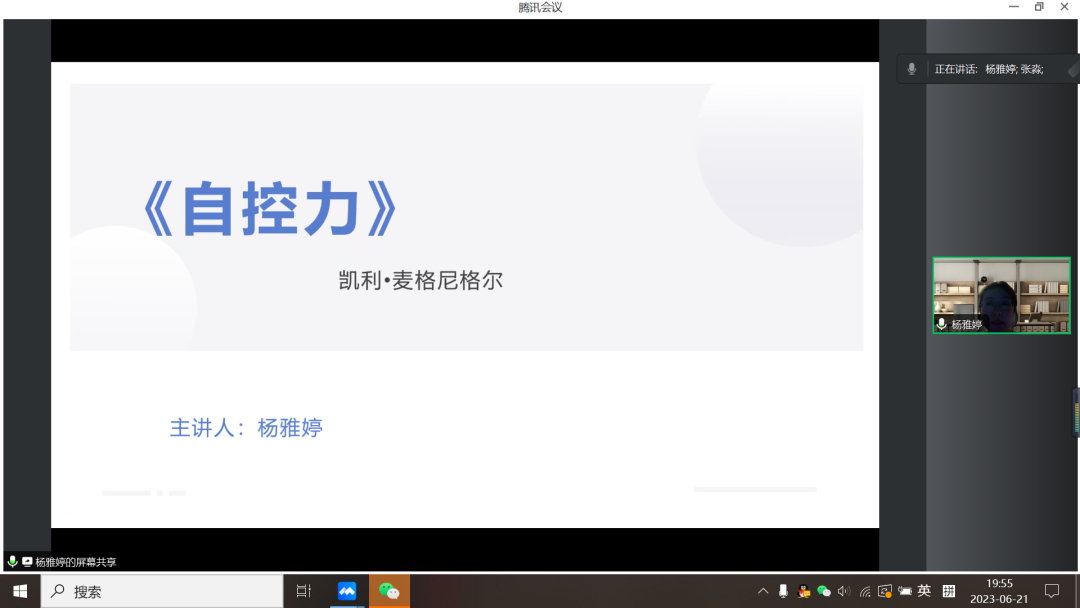Viewport: 1080px width, 608px height.
Task: Click the microphone tray icon
Action: [x=784, y=591]
